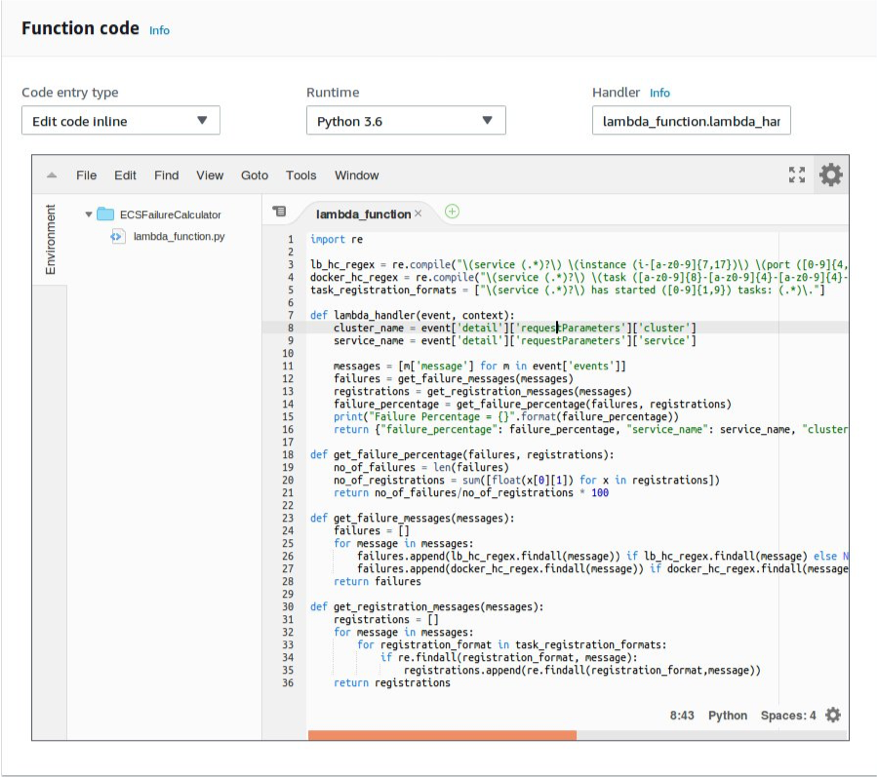Viewport: 877px width, 777px height.
Task: Click the fullscreen expand icon in editor
Action: (x=796, y=175)
